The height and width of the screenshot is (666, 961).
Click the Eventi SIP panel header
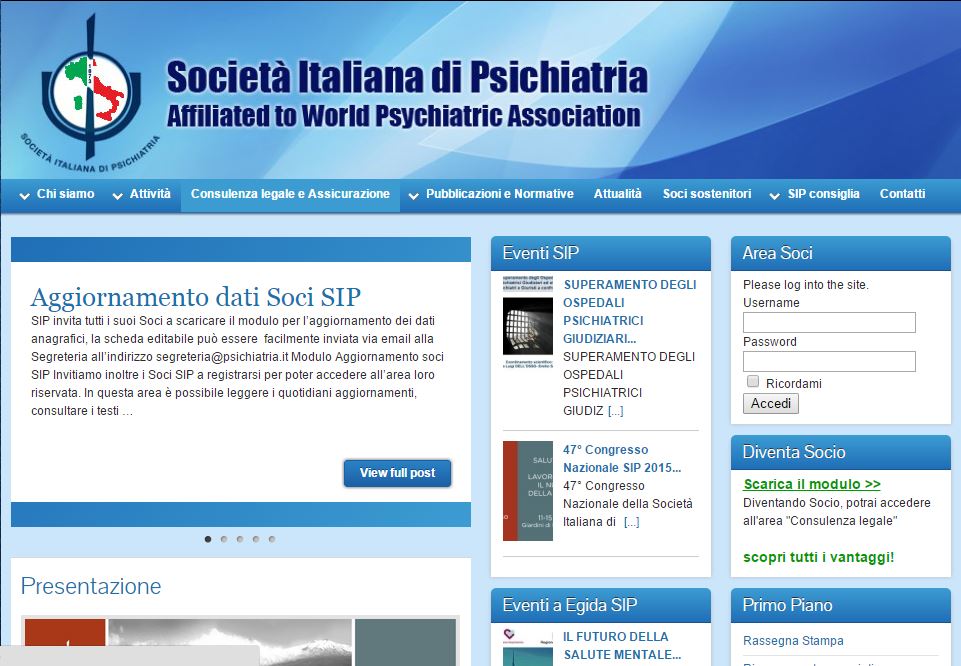coord(601,253)
